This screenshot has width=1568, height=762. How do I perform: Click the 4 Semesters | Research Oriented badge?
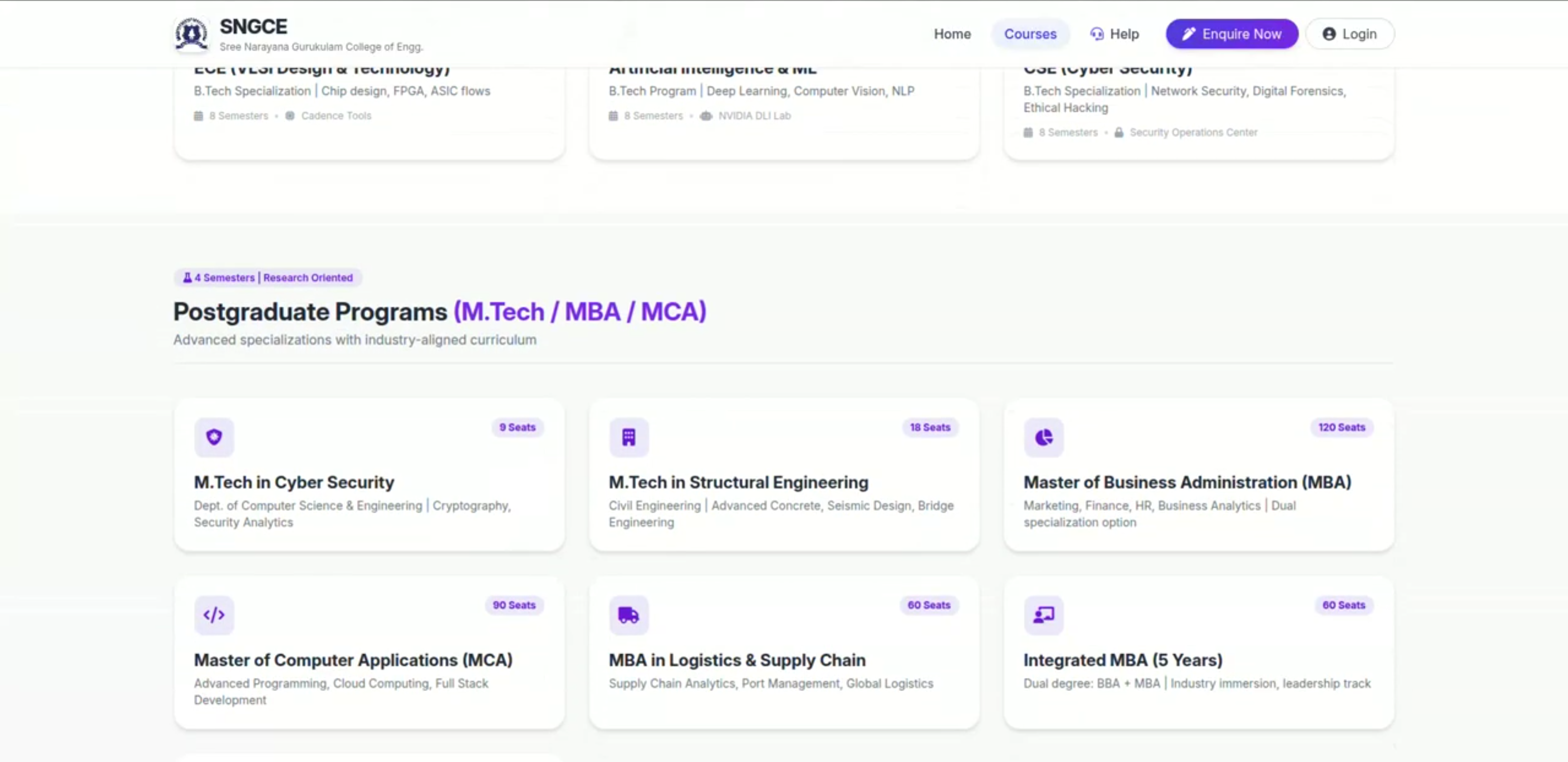coord(268,277)
